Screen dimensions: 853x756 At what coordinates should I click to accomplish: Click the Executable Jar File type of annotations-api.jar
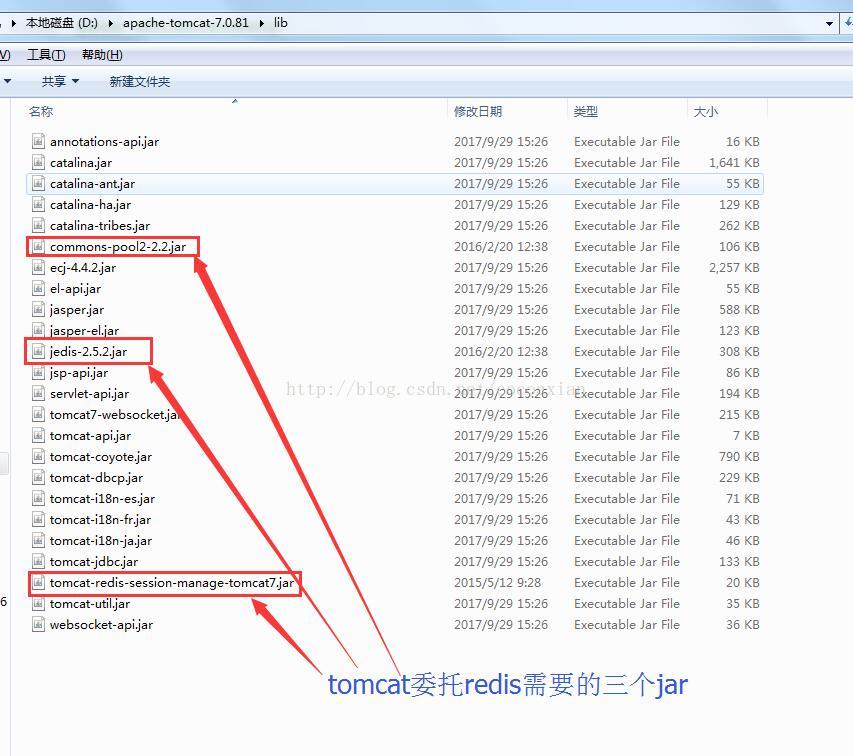point(627,141)
